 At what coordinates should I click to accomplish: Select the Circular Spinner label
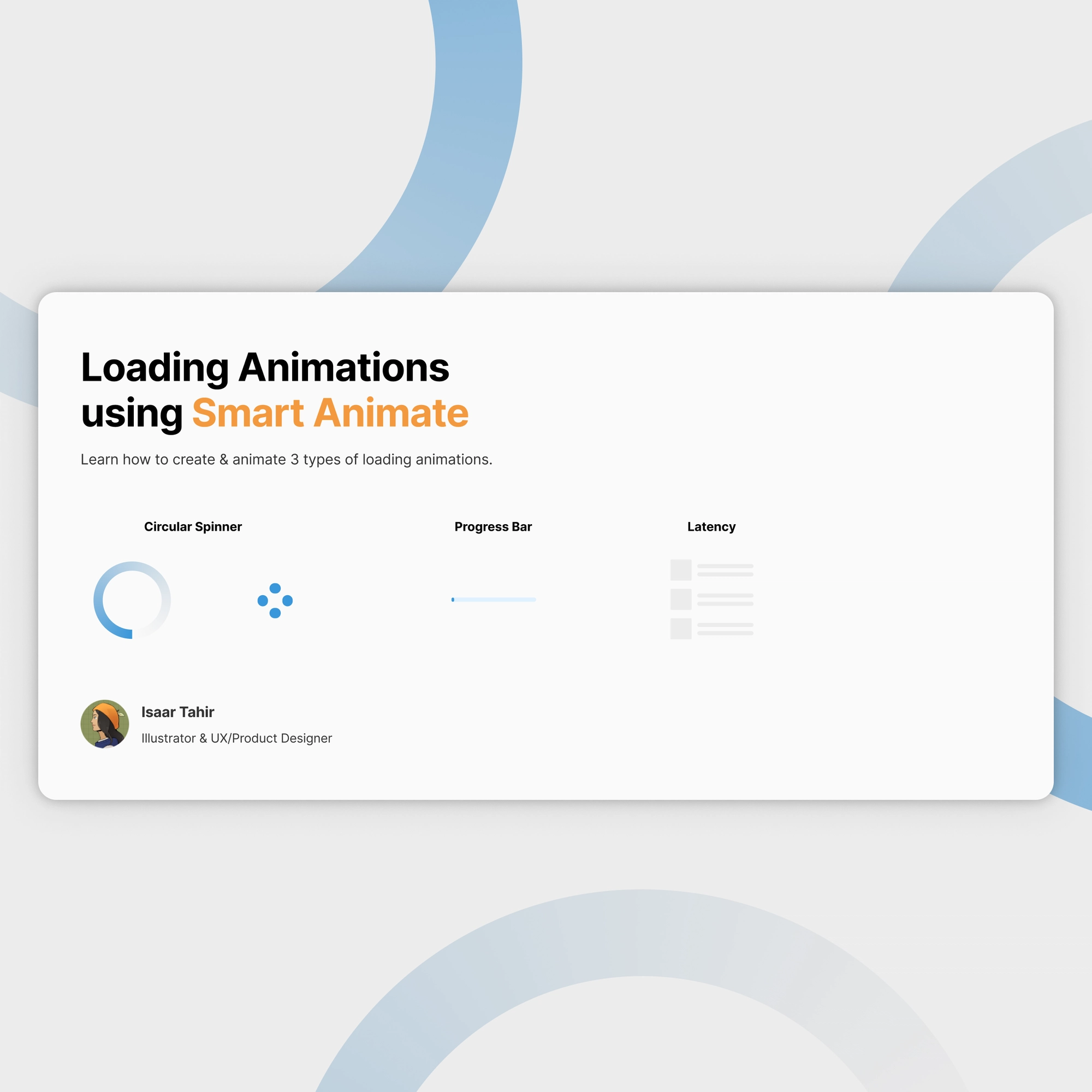point(193,527)
